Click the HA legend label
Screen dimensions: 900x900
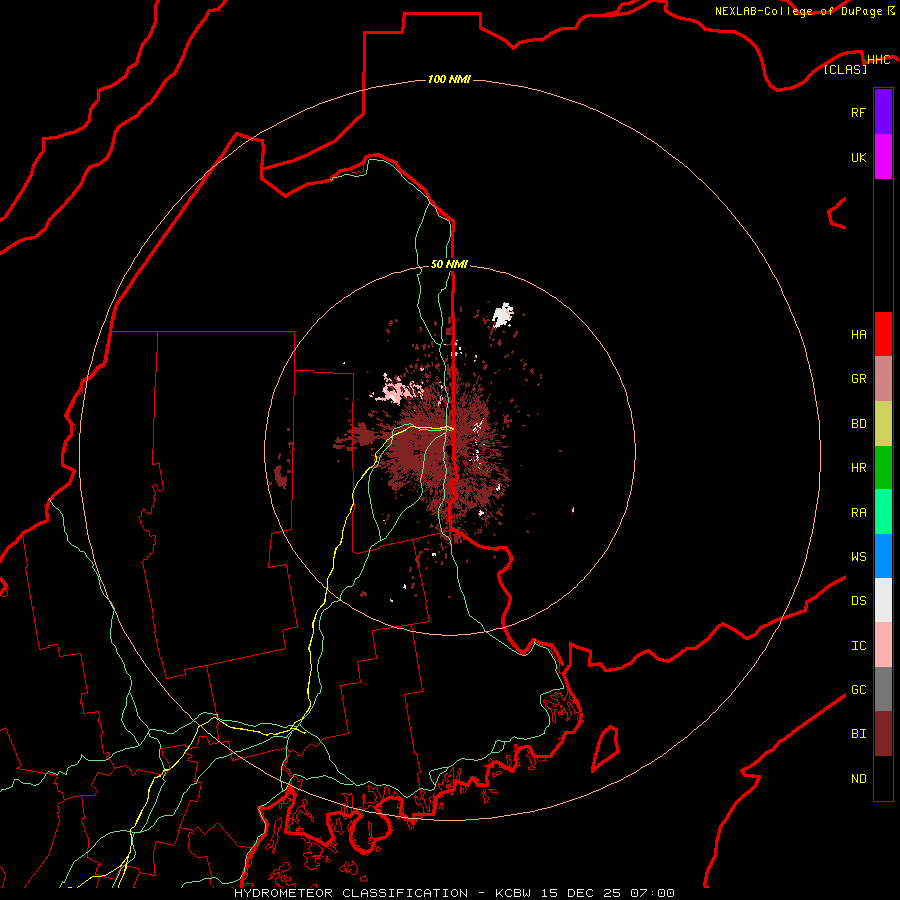858,334
